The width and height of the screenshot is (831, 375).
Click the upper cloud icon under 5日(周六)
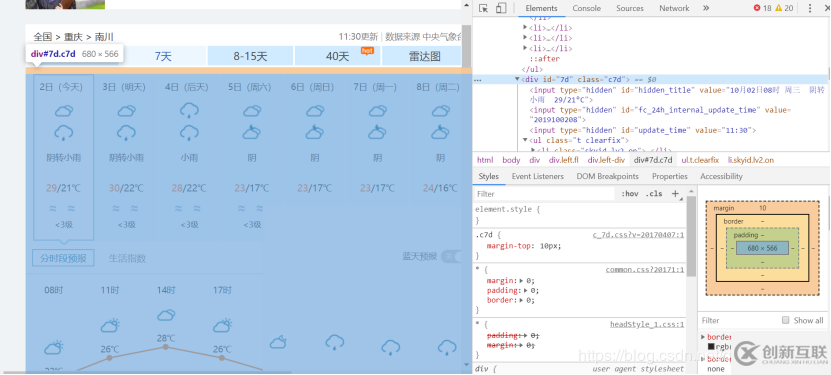[x=252, y=111]
